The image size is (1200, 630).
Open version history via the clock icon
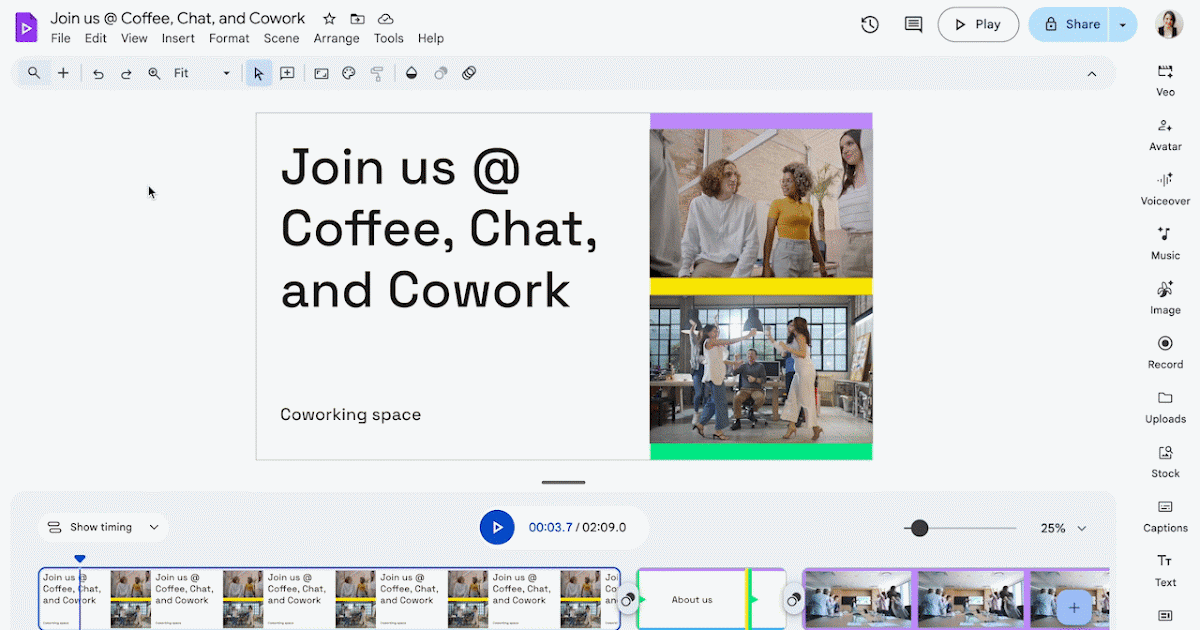(x=869, y=24)
